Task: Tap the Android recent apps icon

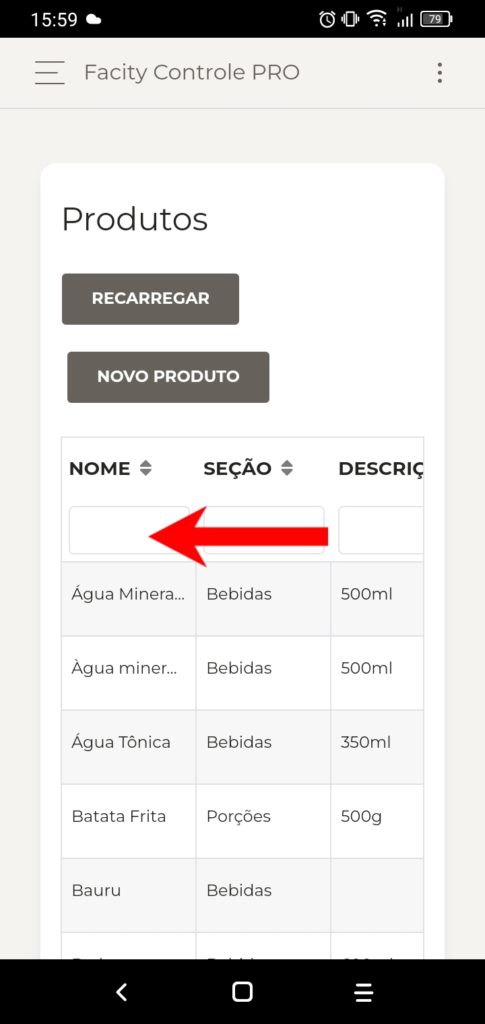Action: coord(364,992)
